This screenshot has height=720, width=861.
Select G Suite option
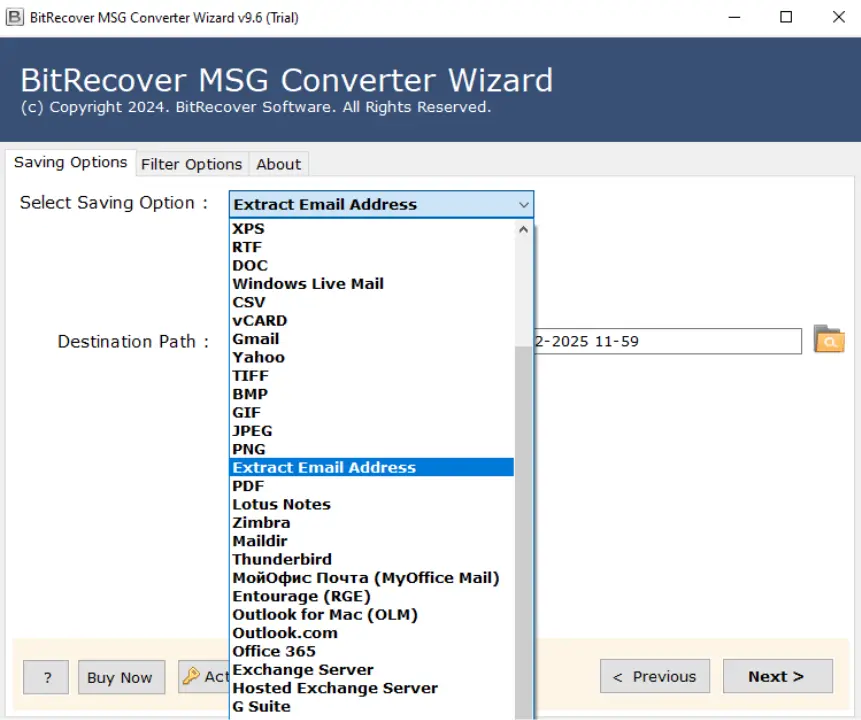click(372, 706)
